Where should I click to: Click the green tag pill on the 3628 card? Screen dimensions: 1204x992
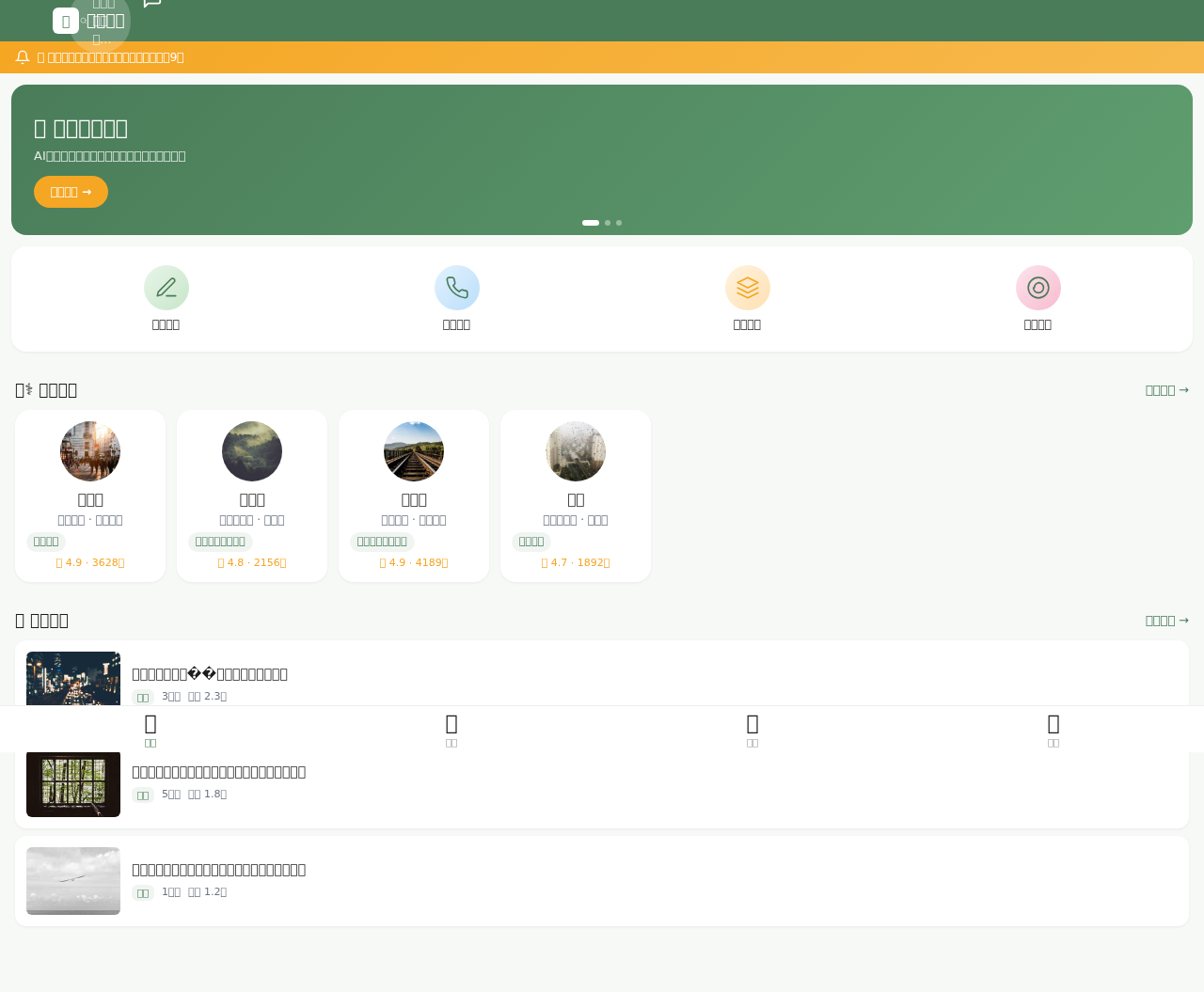[x=46, y=542]
